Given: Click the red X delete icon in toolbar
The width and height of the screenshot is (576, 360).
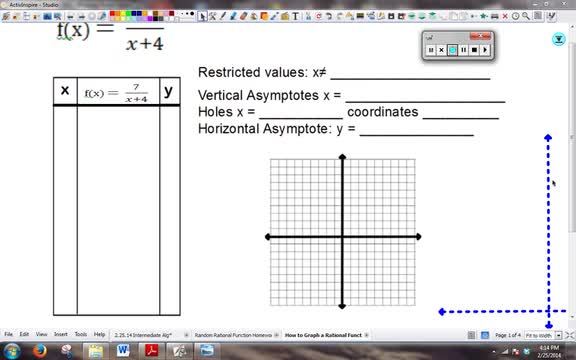Looking at the screenshot, I should coord(505,16).
